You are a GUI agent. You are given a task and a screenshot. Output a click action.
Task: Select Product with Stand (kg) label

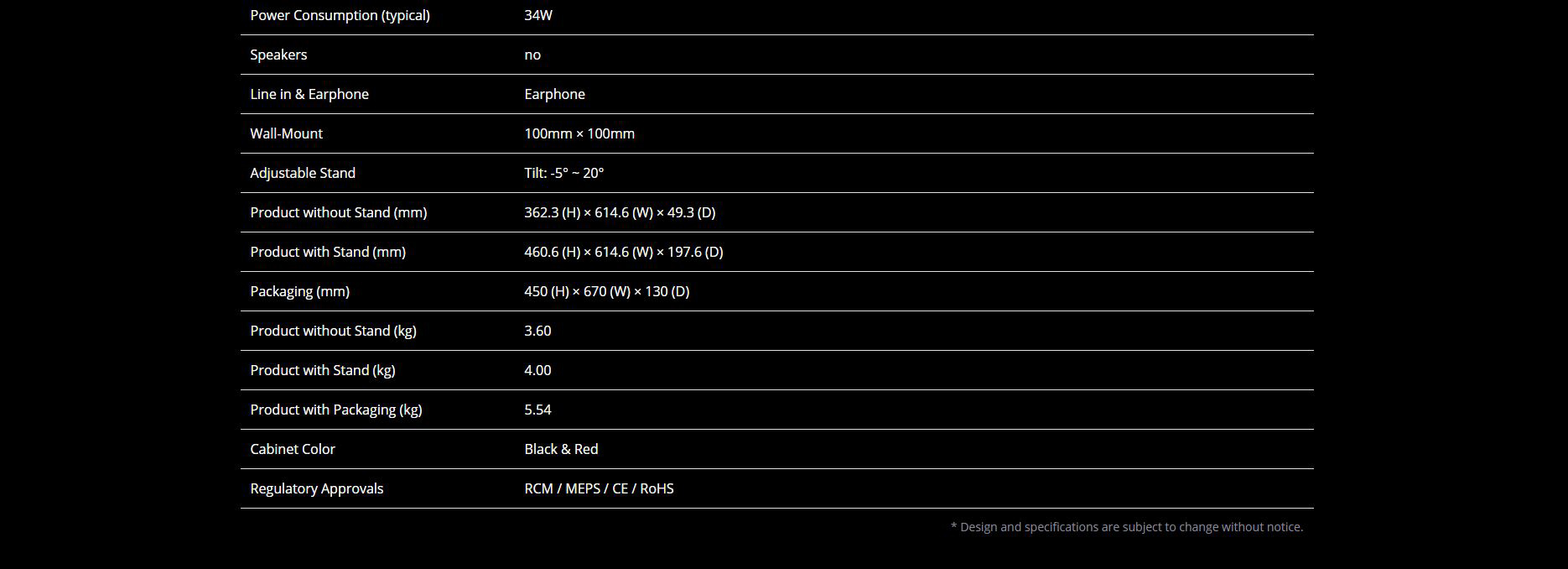pyautogui.click(x=323, y=370)
